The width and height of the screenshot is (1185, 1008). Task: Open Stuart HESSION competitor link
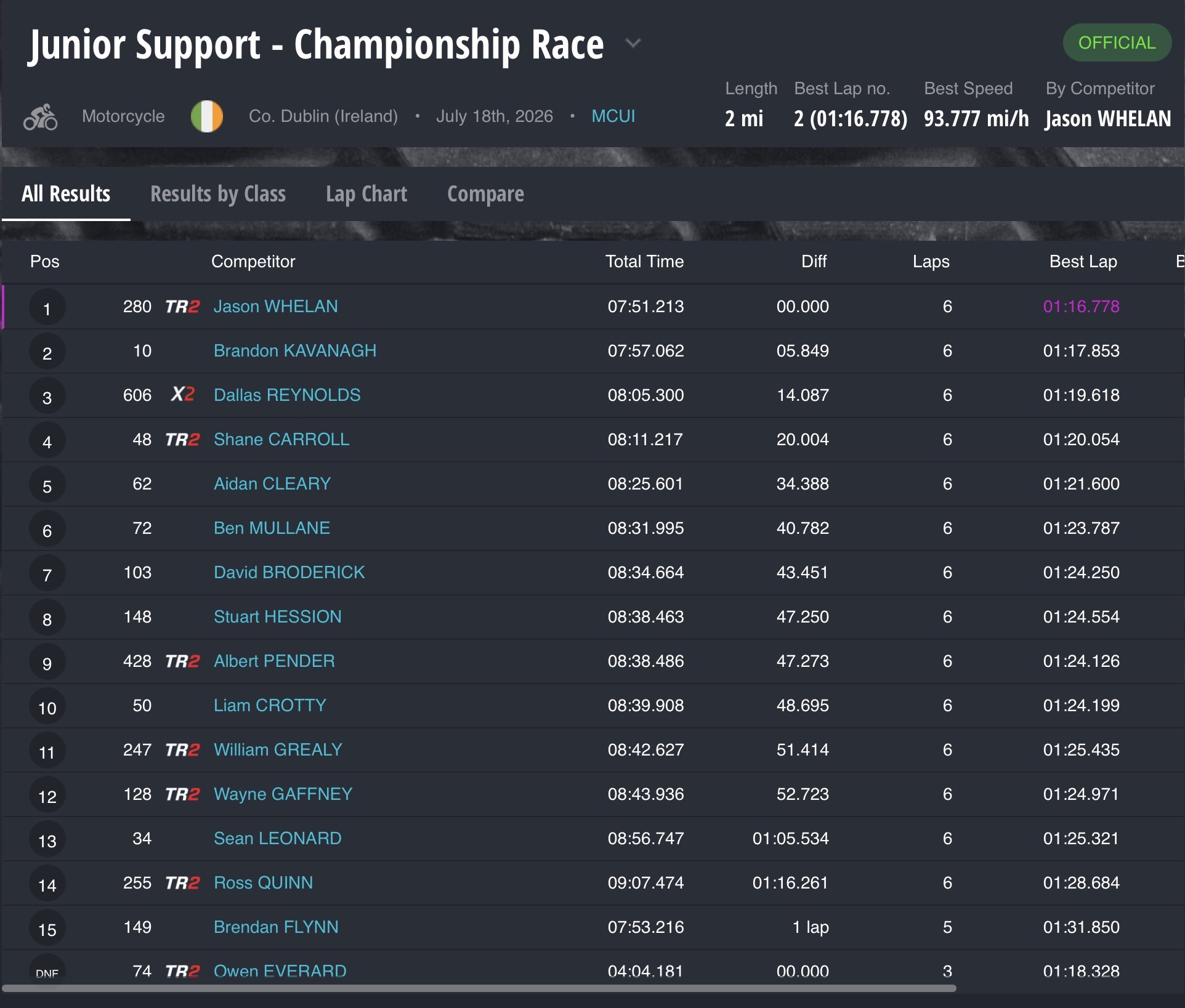point(278,617)
